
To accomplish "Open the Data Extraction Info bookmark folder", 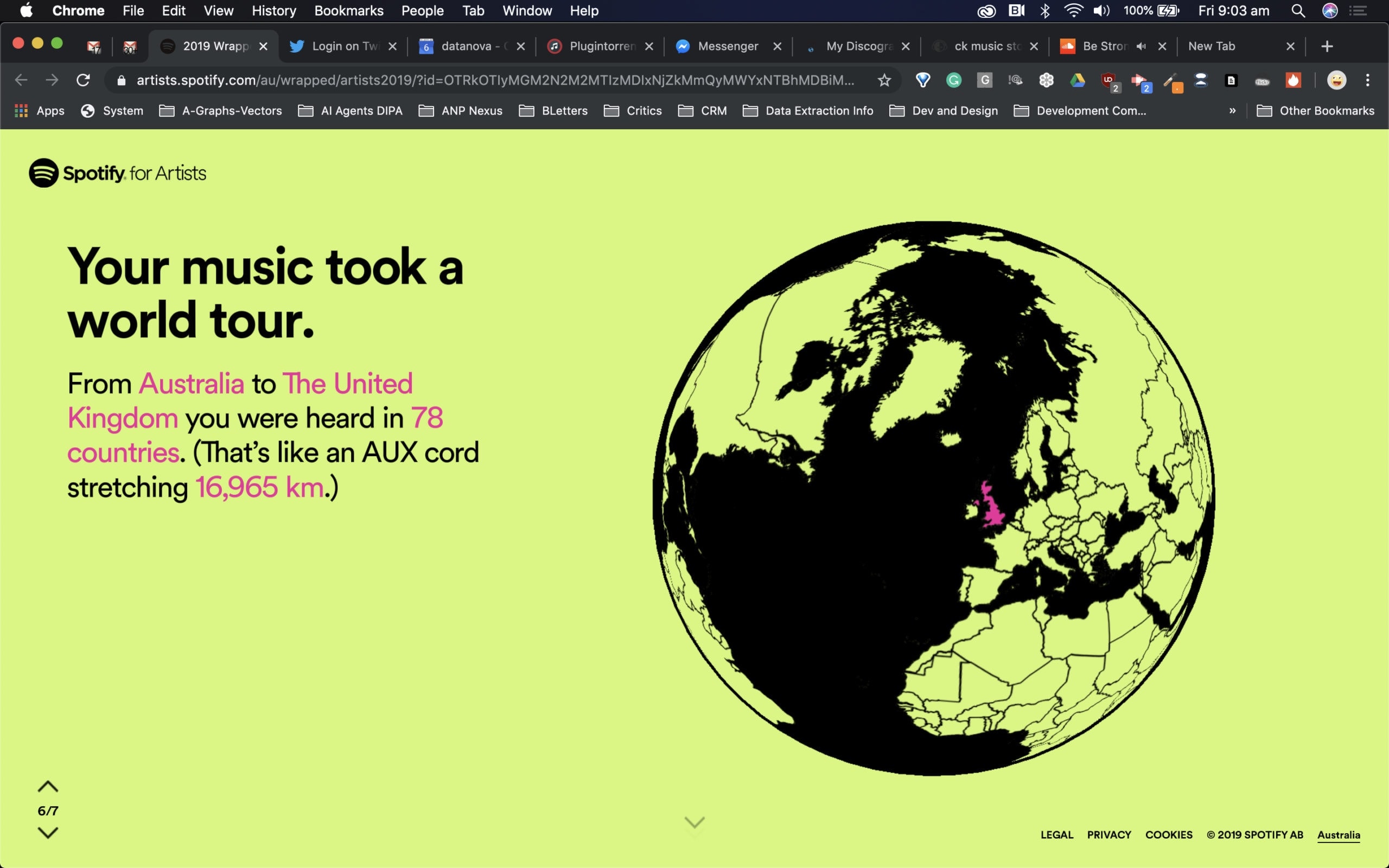I will click(807, 111).
